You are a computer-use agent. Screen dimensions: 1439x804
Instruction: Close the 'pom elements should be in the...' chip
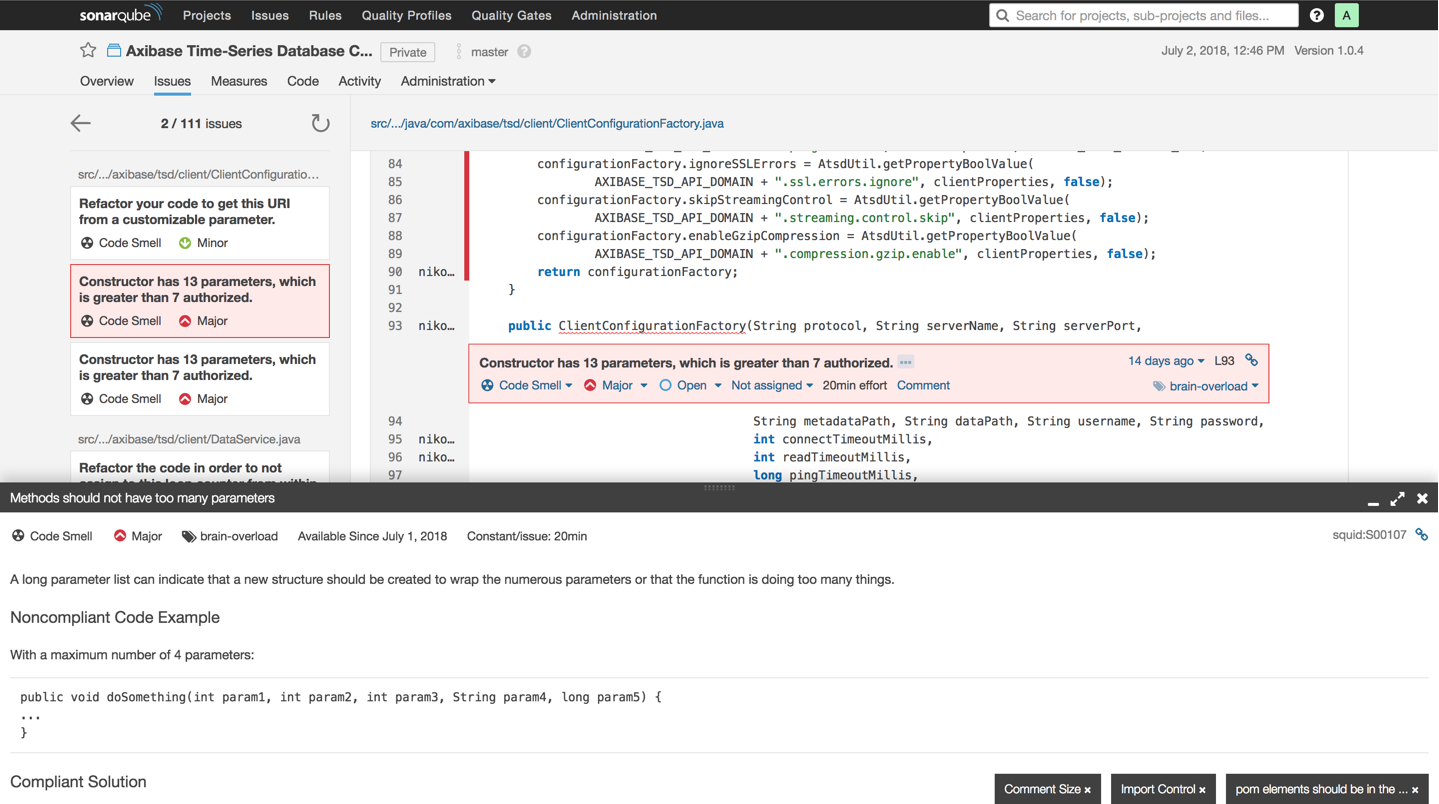[x=1415, y=790]
